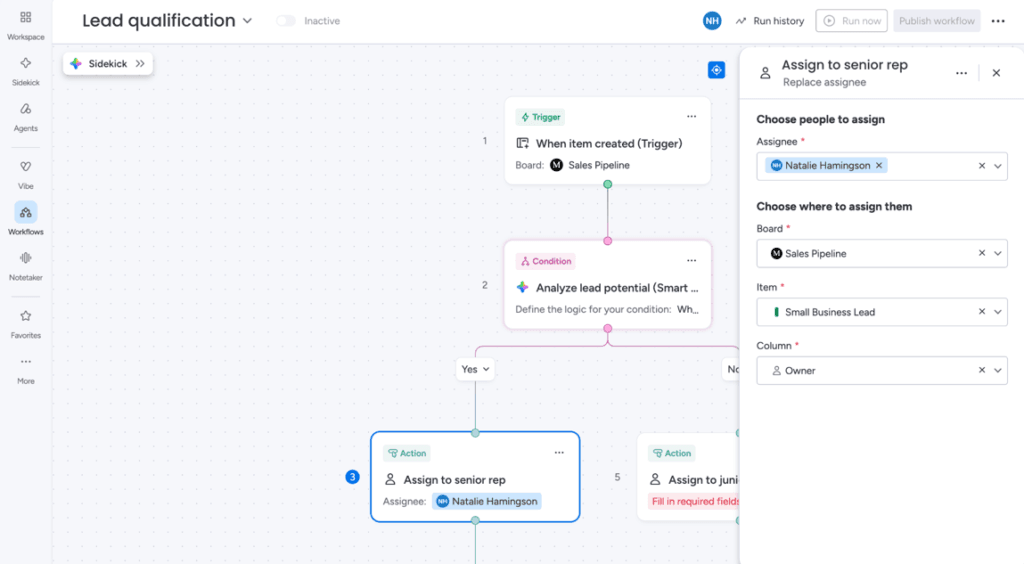
Task: Click Publish workflow button
Action: click(x=936, y=21)
